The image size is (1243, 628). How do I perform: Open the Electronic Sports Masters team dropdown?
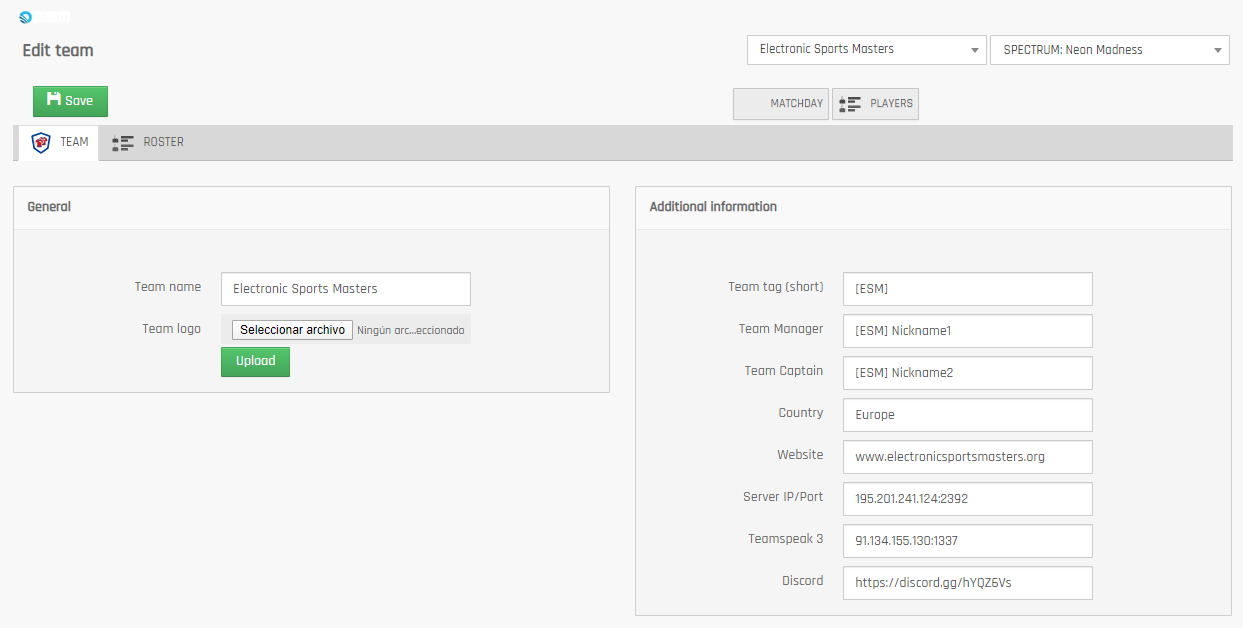[866, 50]
